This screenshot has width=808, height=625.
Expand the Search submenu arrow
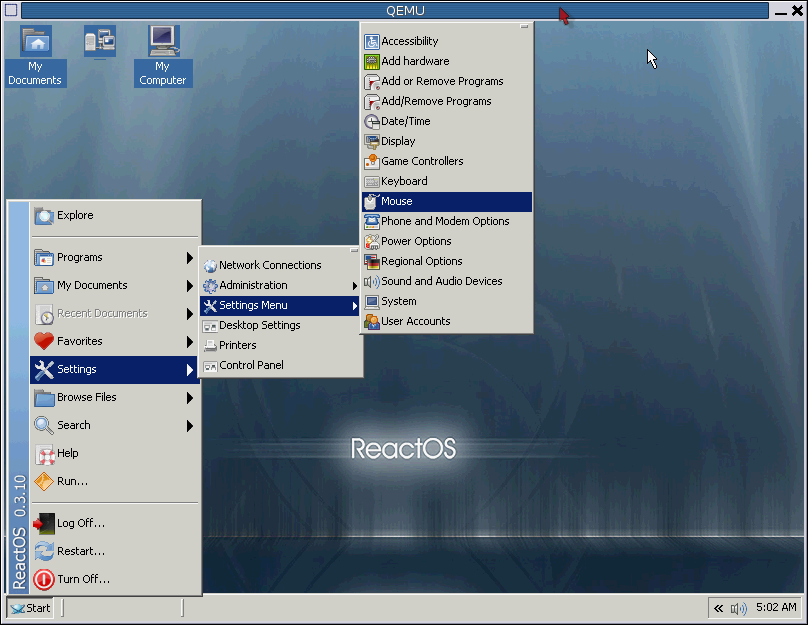[x=190, y=426]
